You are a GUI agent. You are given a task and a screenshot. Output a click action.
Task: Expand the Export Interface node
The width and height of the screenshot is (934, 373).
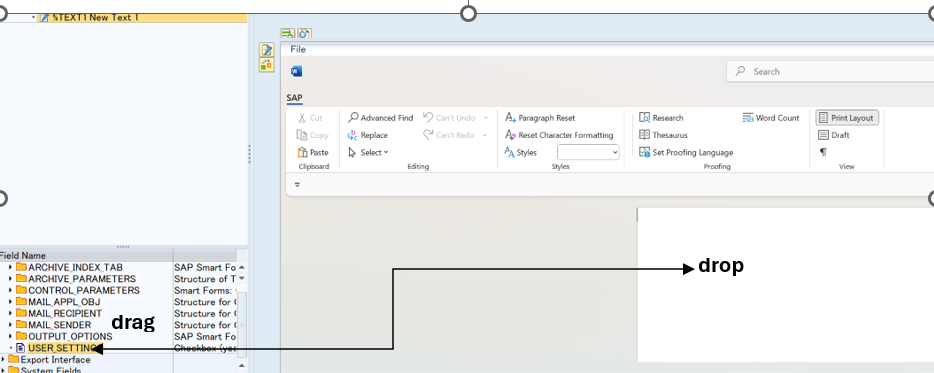(x=3, y=360)
